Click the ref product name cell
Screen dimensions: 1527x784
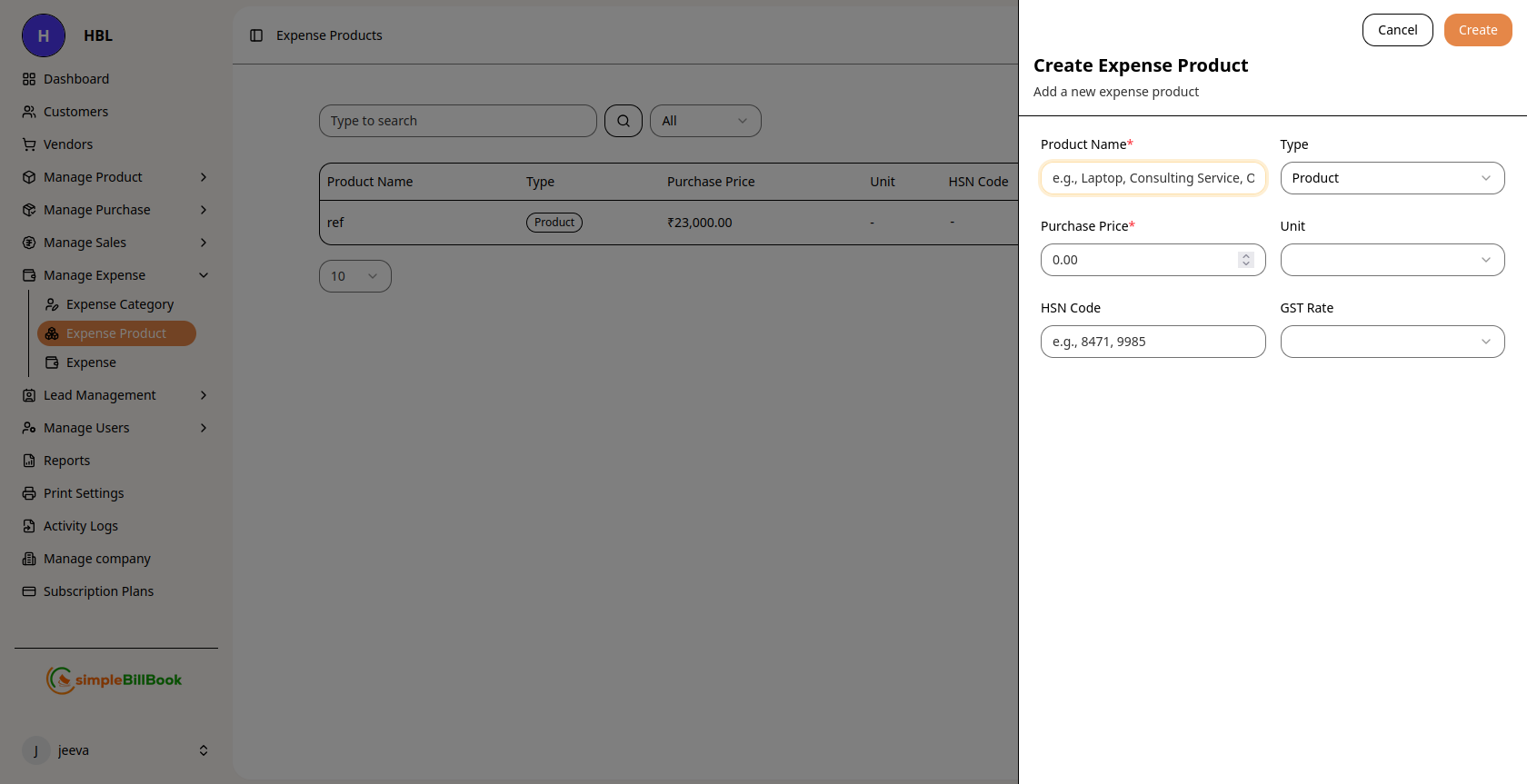(x=335, y=223)
